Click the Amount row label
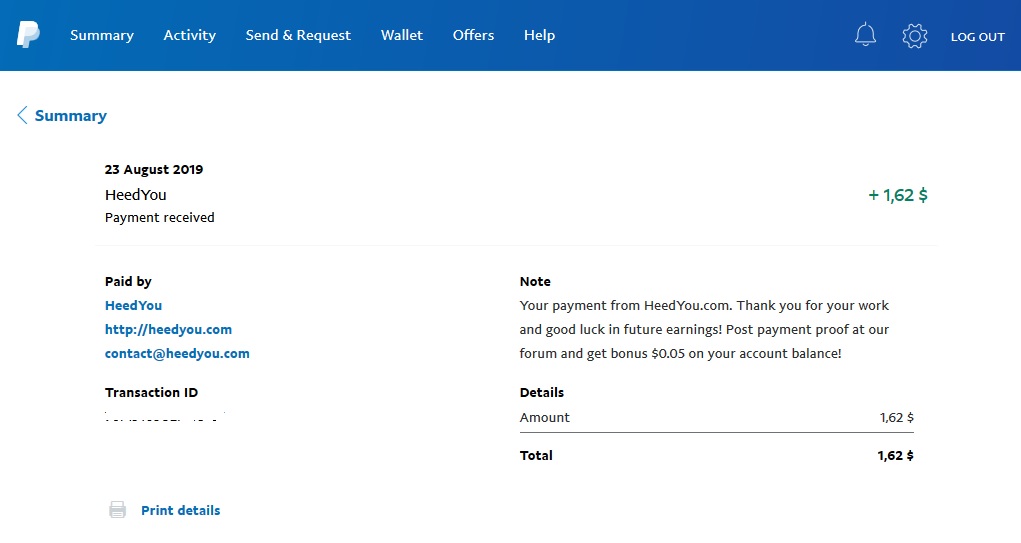 (544, 417)
